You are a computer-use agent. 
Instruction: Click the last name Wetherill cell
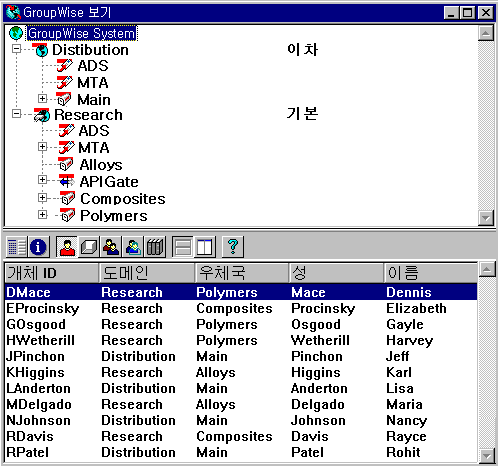click(x=320, y=340)
